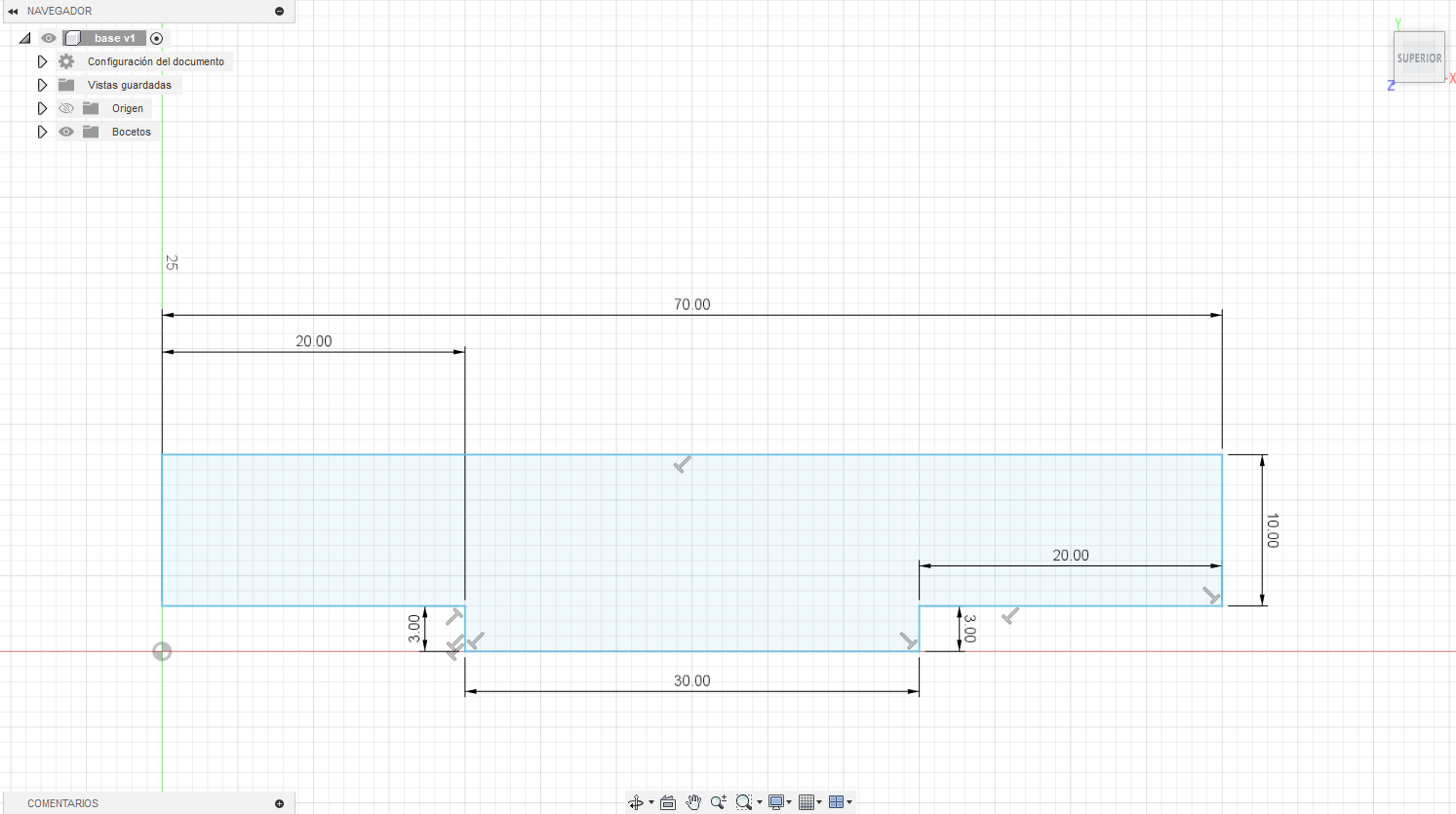Open the Zoom Window dropdown arrow
1456x814 pixels.
[760, 802]
